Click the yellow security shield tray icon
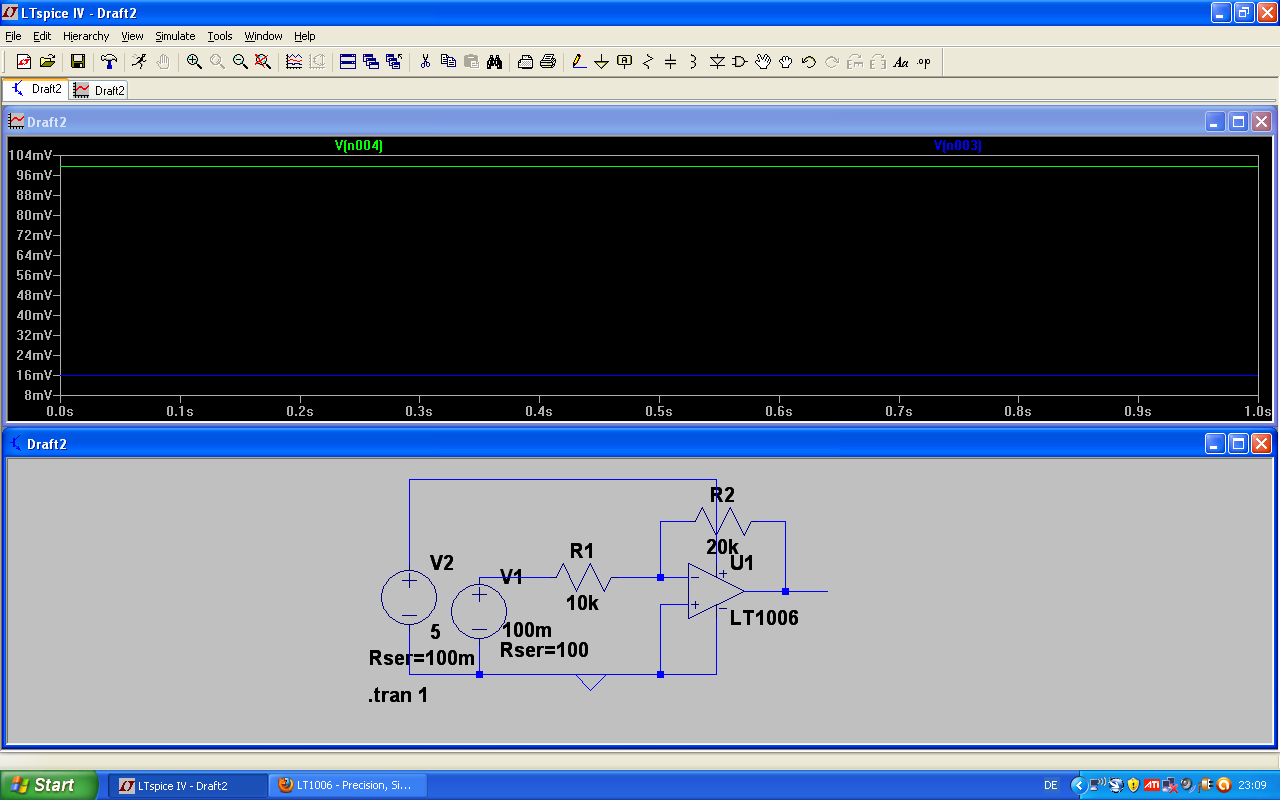 pyautogui.click(x=1132, y=785)
